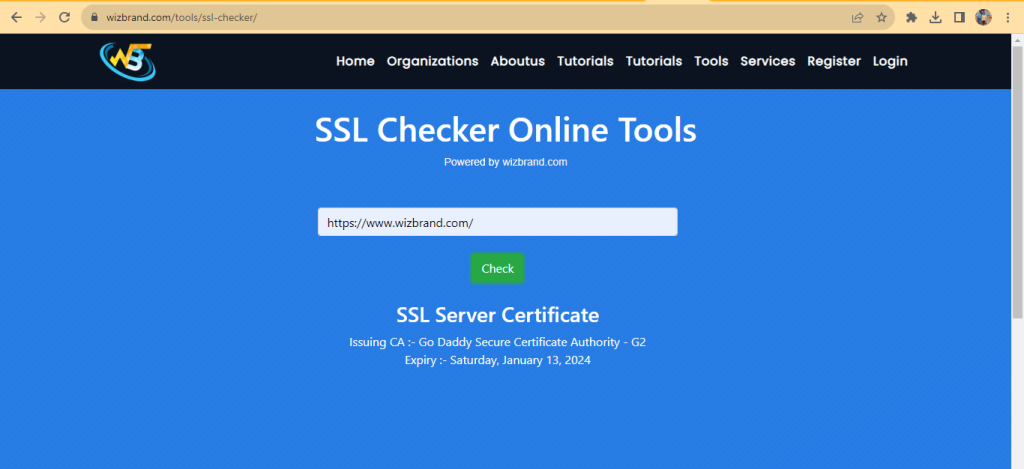Click the browser back arrow

(16, 17)
